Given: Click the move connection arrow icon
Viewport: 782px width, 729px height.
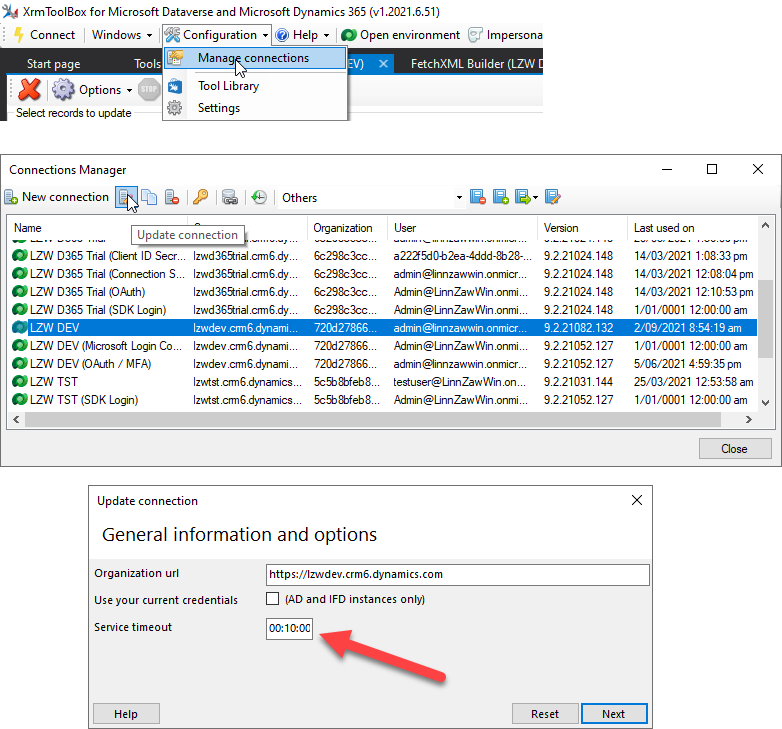Looking at the screenshot, I should 522,197.
